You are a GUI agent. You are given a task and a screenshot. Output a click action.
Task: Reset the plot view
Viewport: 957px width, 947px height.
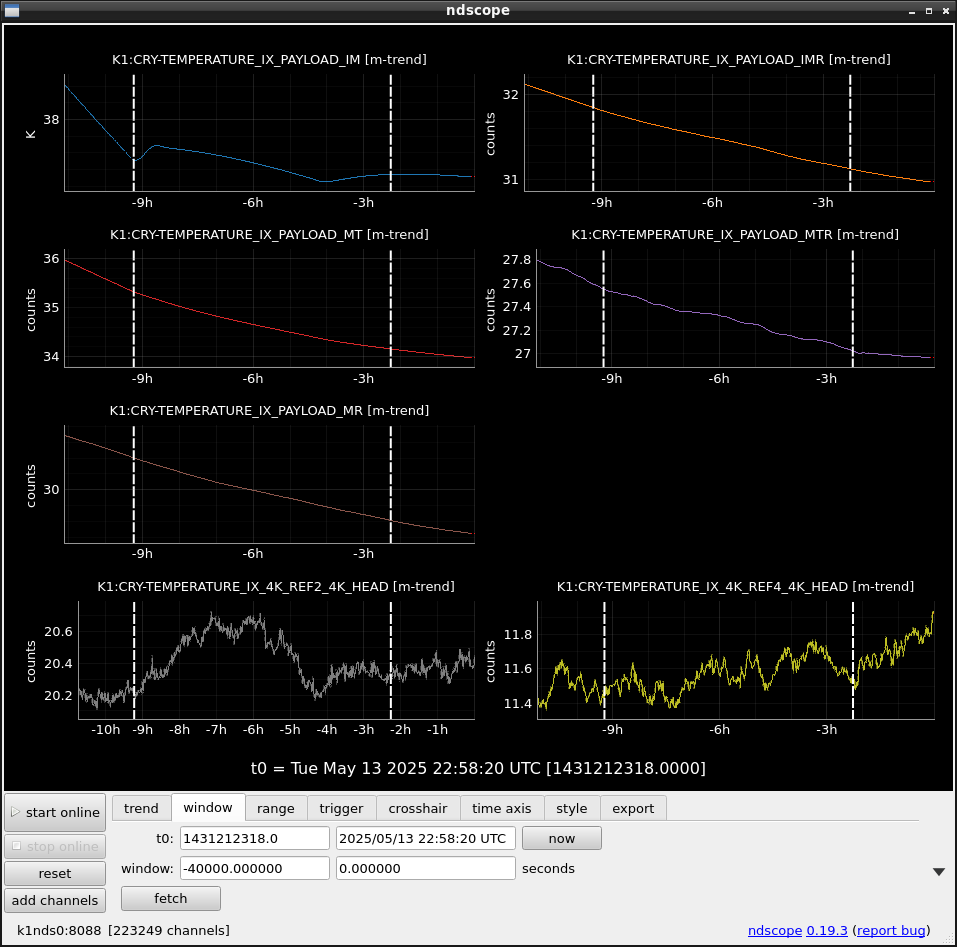click(55, 873)
